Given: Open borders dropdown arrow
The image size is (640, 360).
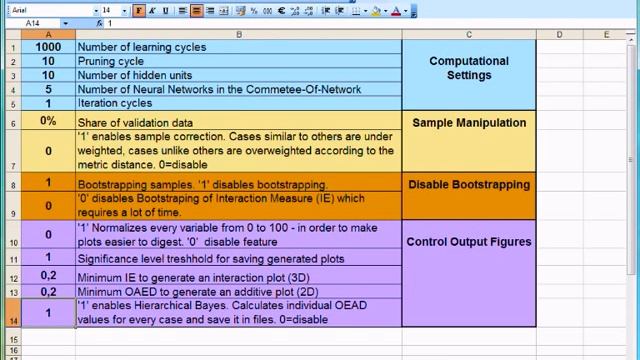Looking at the screenshot, I should click(365, 11).
